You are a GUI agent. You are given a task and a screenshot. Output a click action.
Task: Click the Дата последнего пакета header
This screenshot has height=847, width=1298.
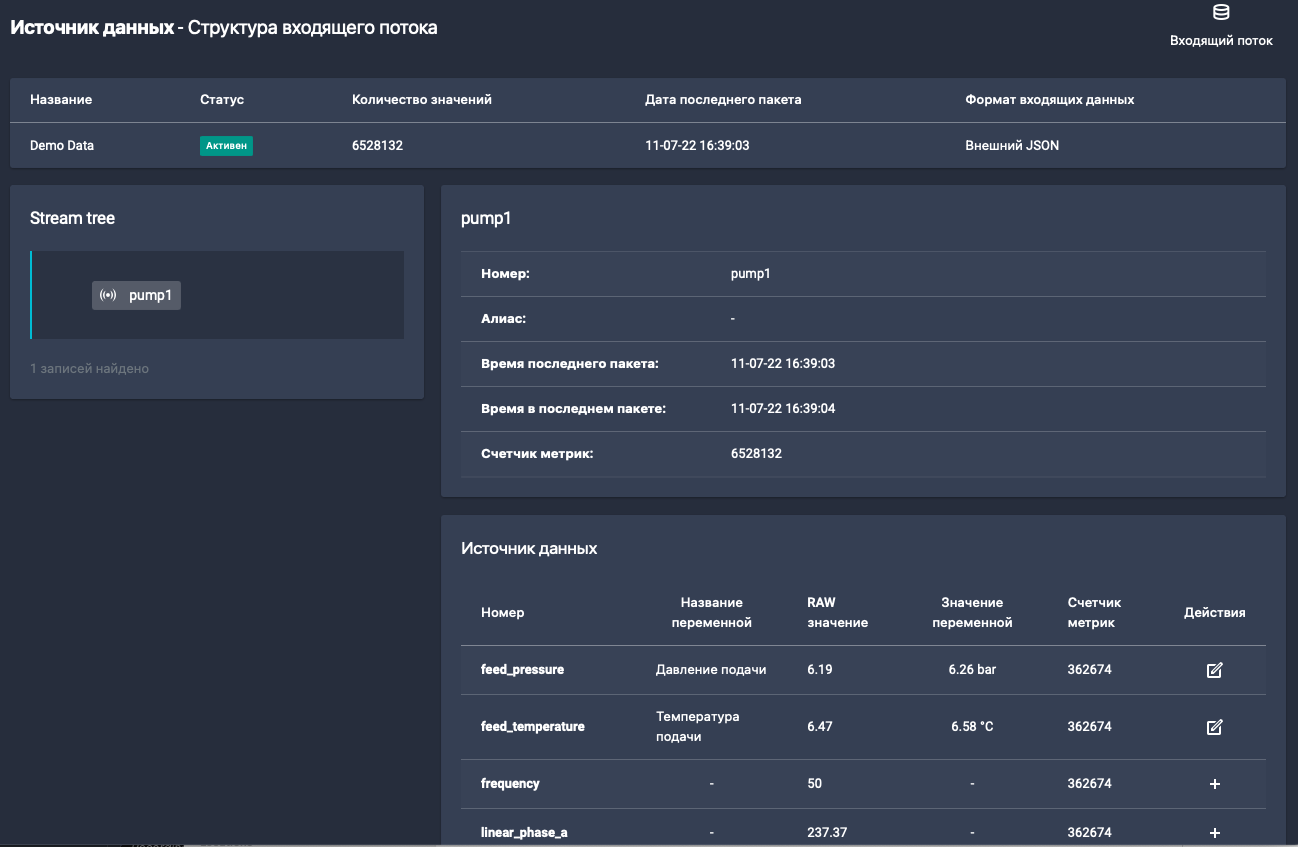[x=723, y=100]
